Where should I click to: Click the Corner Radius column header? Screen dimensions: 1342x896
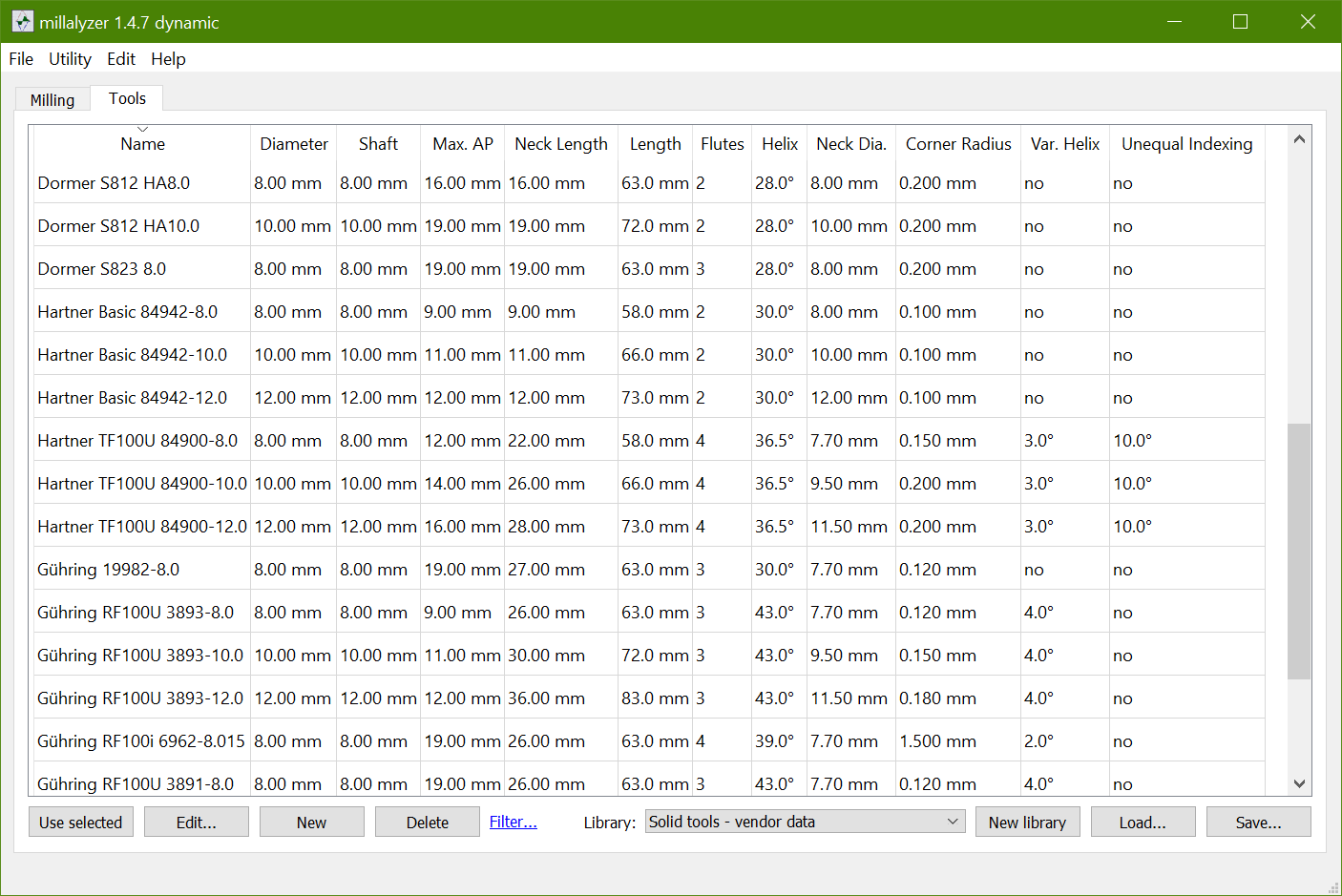click(x=958, y=144)
